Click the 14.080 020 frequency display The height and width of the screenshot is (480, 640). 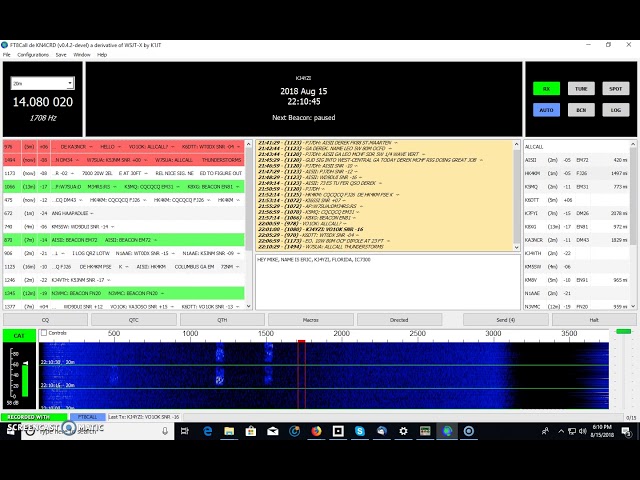coord(42,102)
